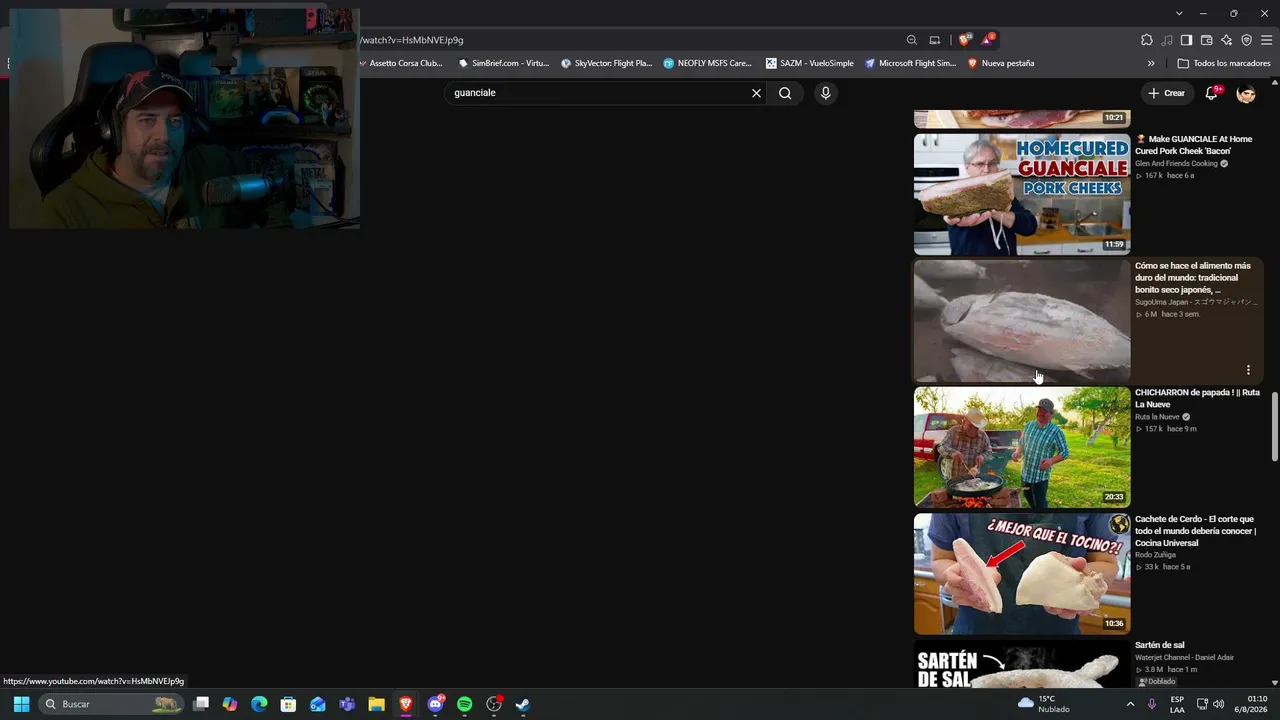Image resolution: width=1280 pixels, height=720 pixels.
Task: Click the YouTube page vertical scrollbar
Action: pyautogui.click(x=1274, y=427)
